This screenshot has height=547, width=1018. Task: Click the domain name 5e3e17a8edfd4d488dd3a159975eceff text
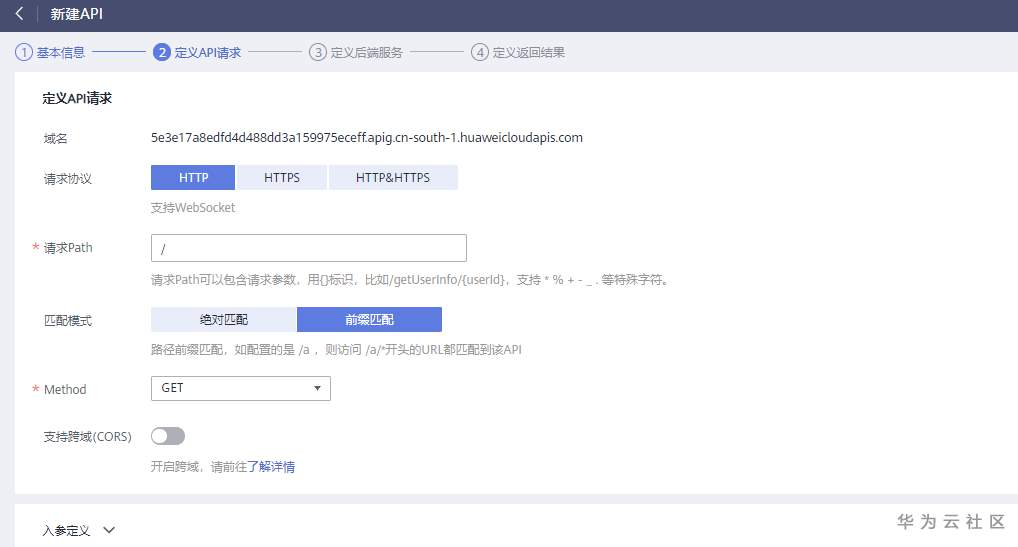367,138
